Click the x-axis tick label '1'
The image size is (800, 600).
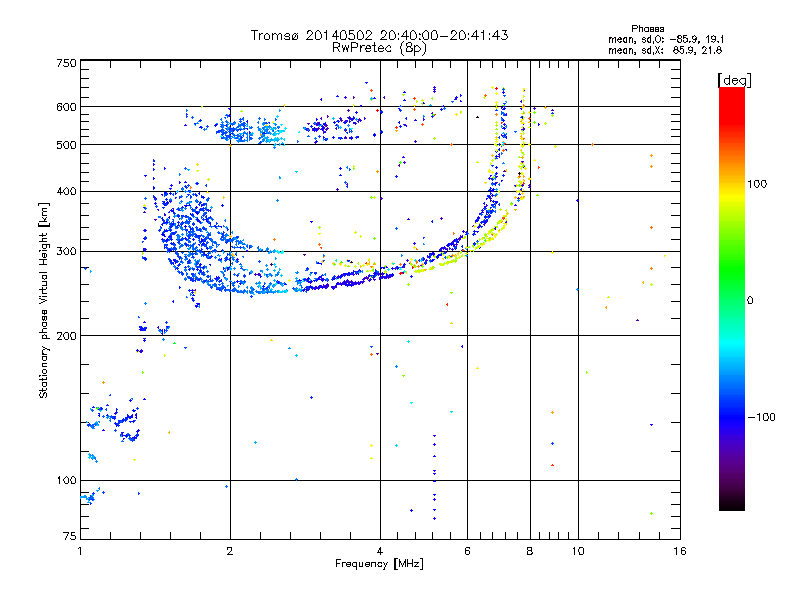pos(81,551)
